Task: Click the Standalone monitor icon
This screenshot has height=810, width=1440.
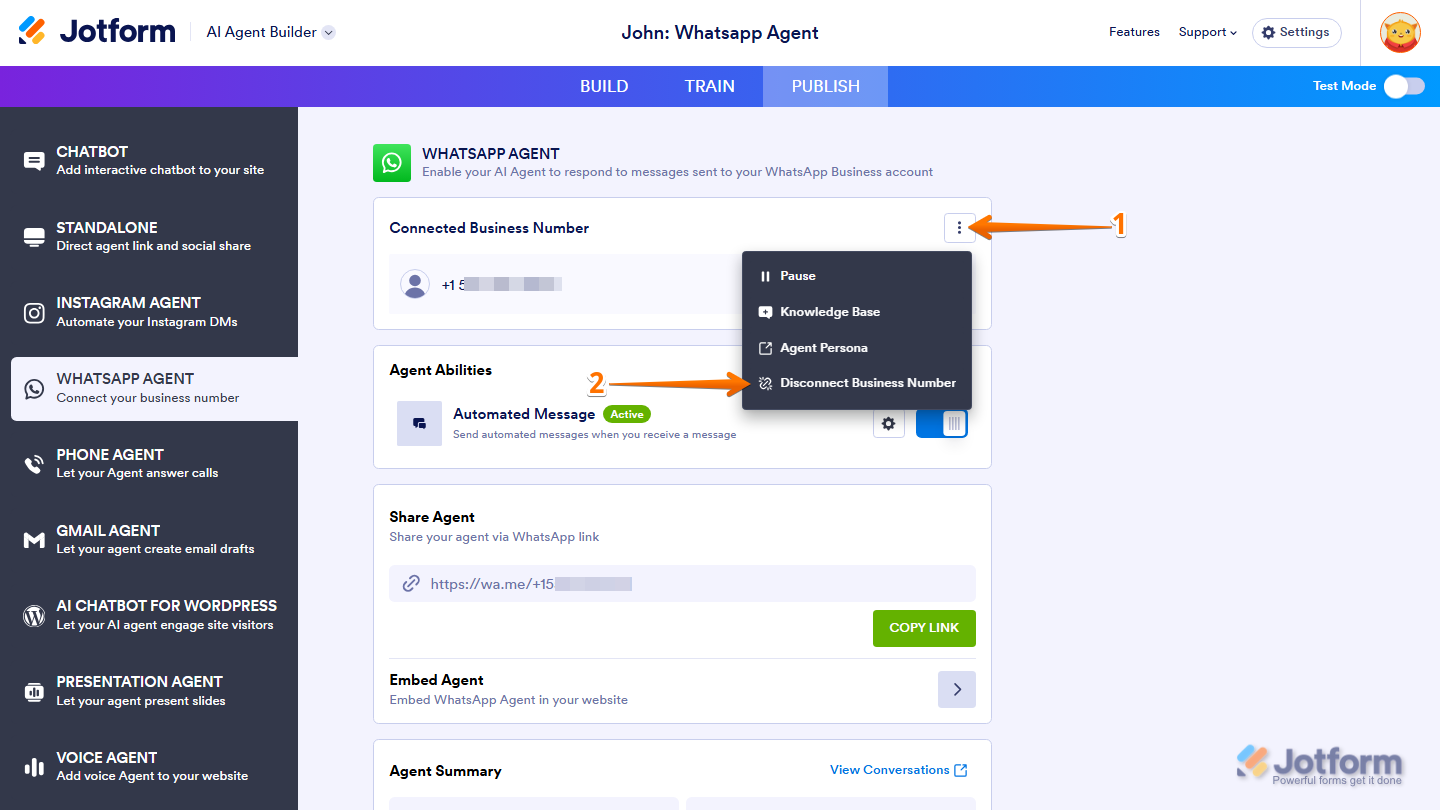Action: click(34, 237)
